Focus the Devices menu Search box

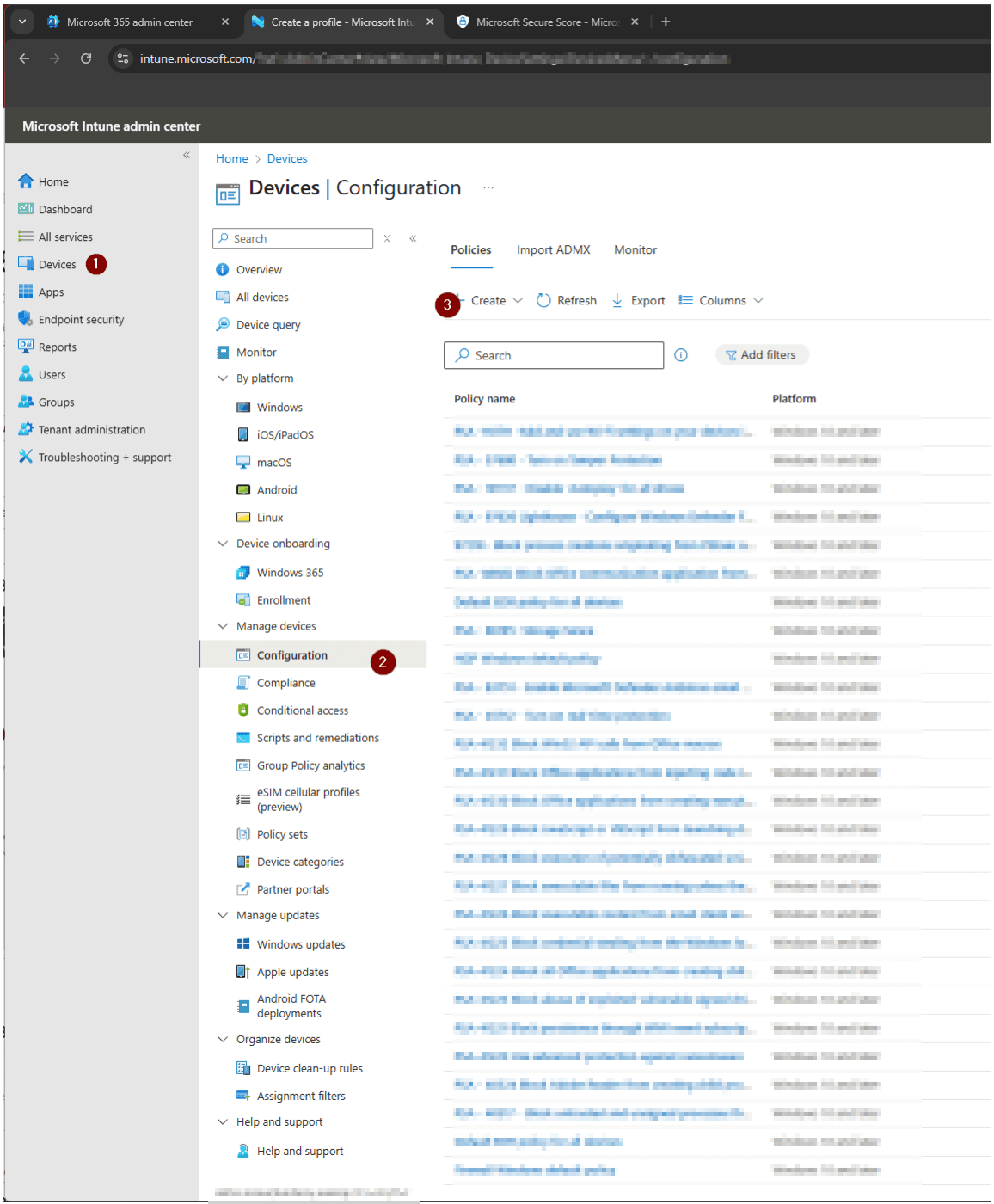(x=292, y=238)
